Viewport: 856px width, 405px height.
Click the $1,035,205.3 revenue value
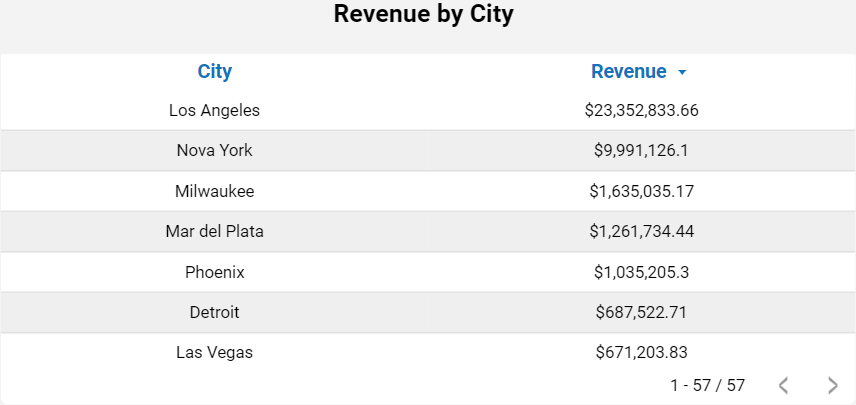tap(641, 272)
